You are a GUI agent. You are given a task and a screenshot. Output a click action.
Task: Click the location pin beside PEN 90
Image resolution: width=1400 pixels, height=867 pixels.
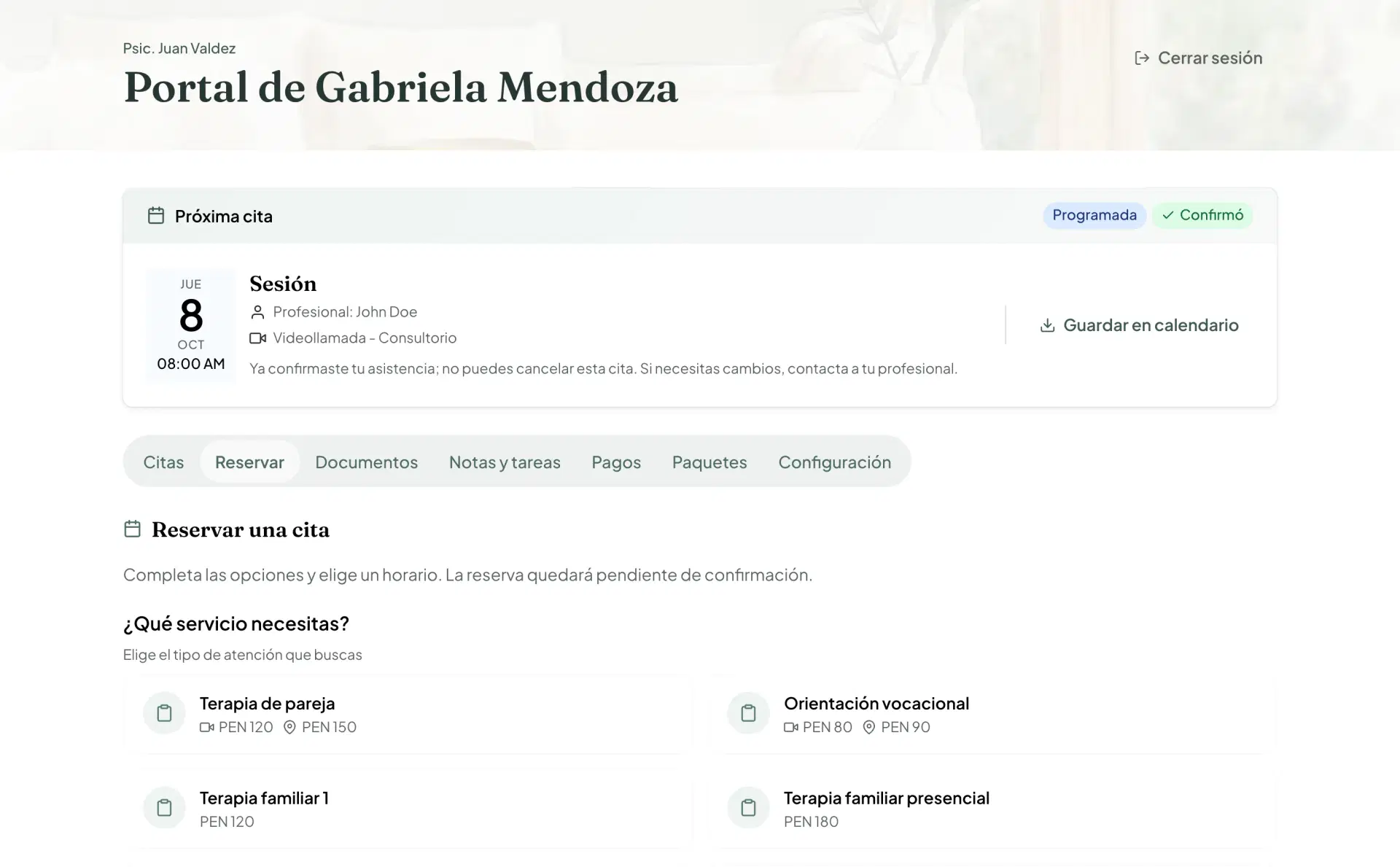(868, 727)
